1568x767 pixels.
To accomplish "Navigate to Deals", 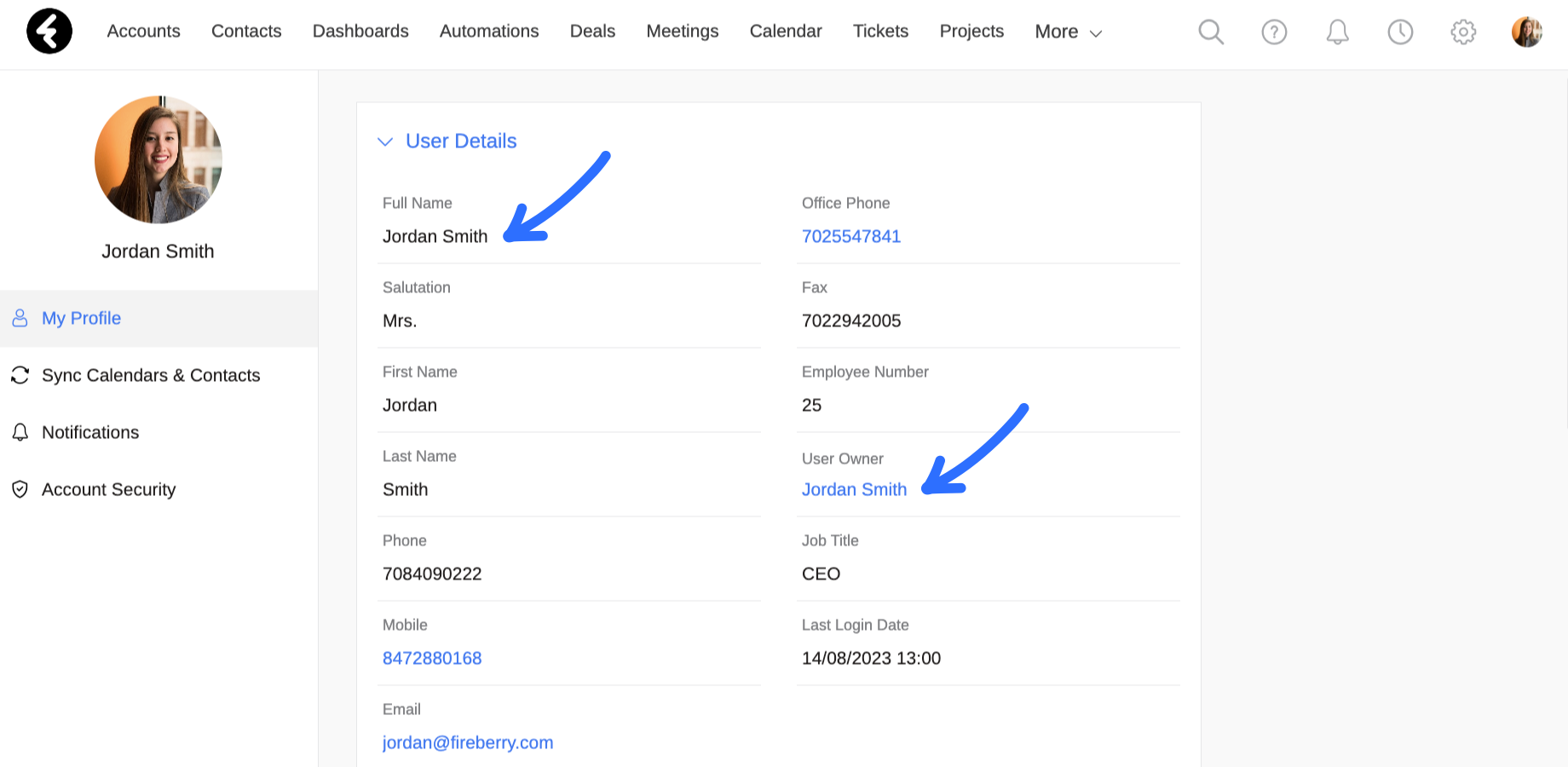I will click(x=592, y=31).
